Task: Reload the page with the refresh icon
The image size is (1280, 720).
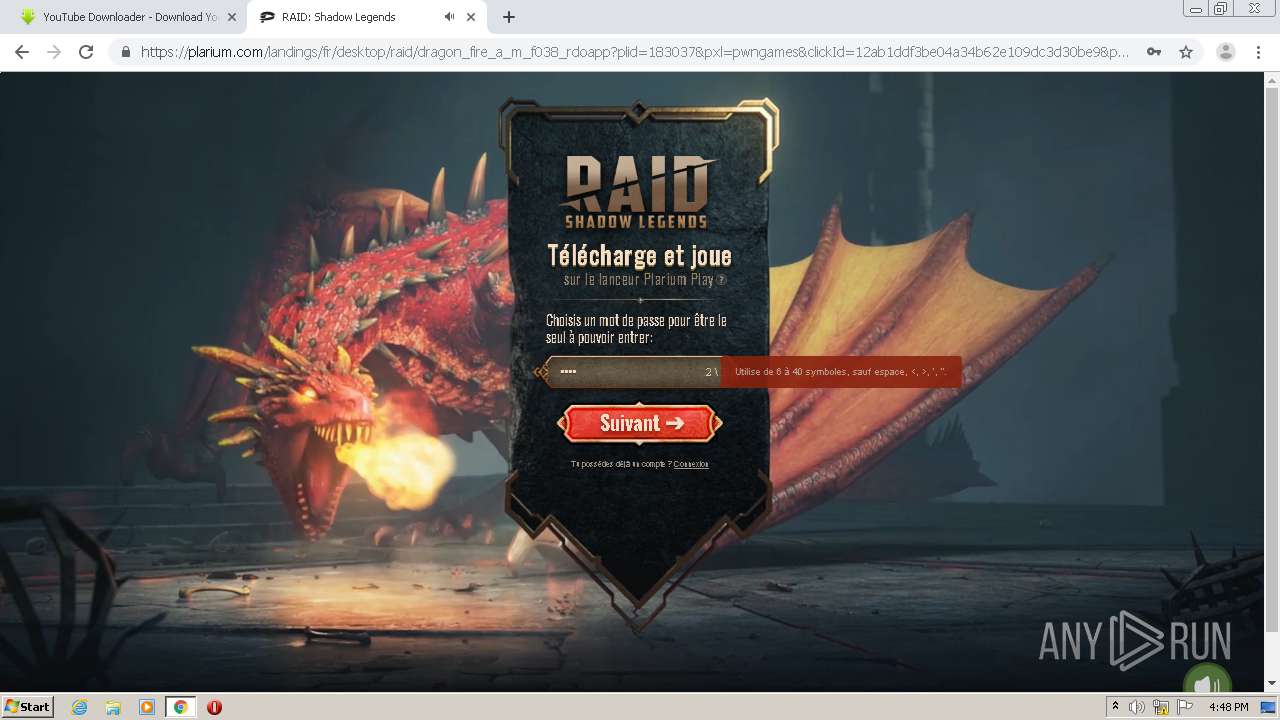Action: pyautogui.click(x=86, y=52)
